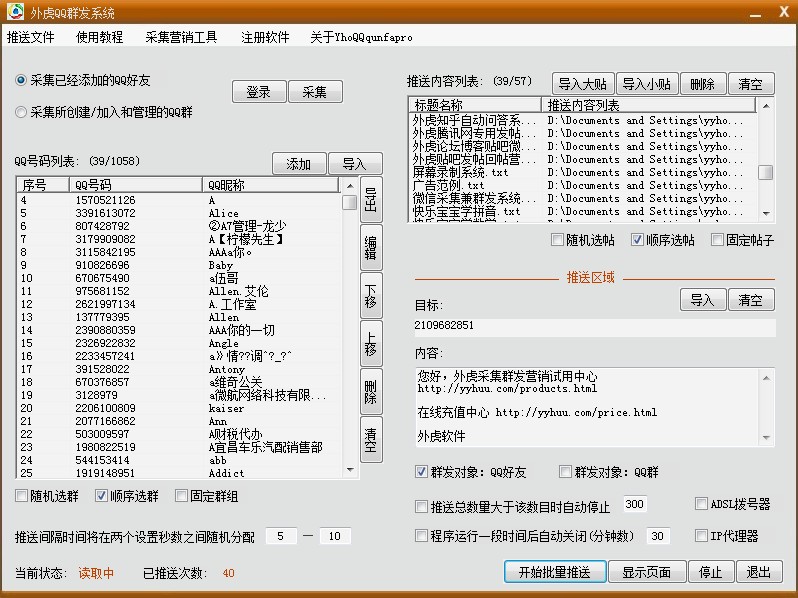Click the app logo icon in title bar
This screenshot has width=798, height=598.
(x=15, y=11)
